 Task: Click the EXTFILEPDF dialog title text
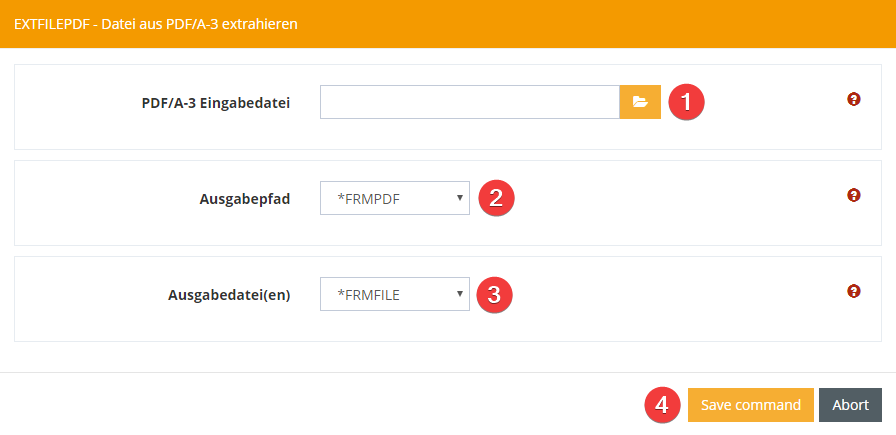[155, 22]
